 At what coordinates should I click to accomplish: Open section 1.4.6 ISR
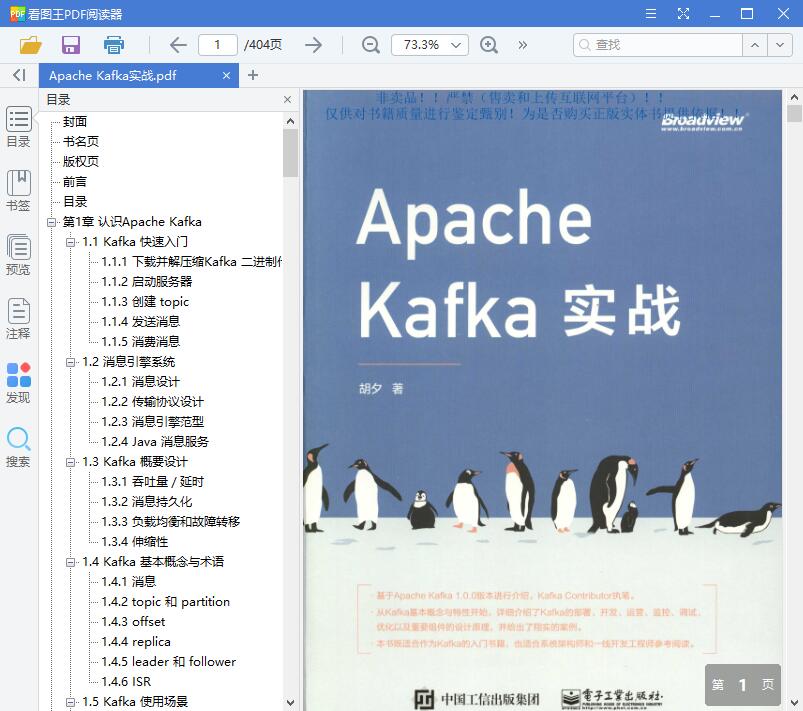coord(126,681)
